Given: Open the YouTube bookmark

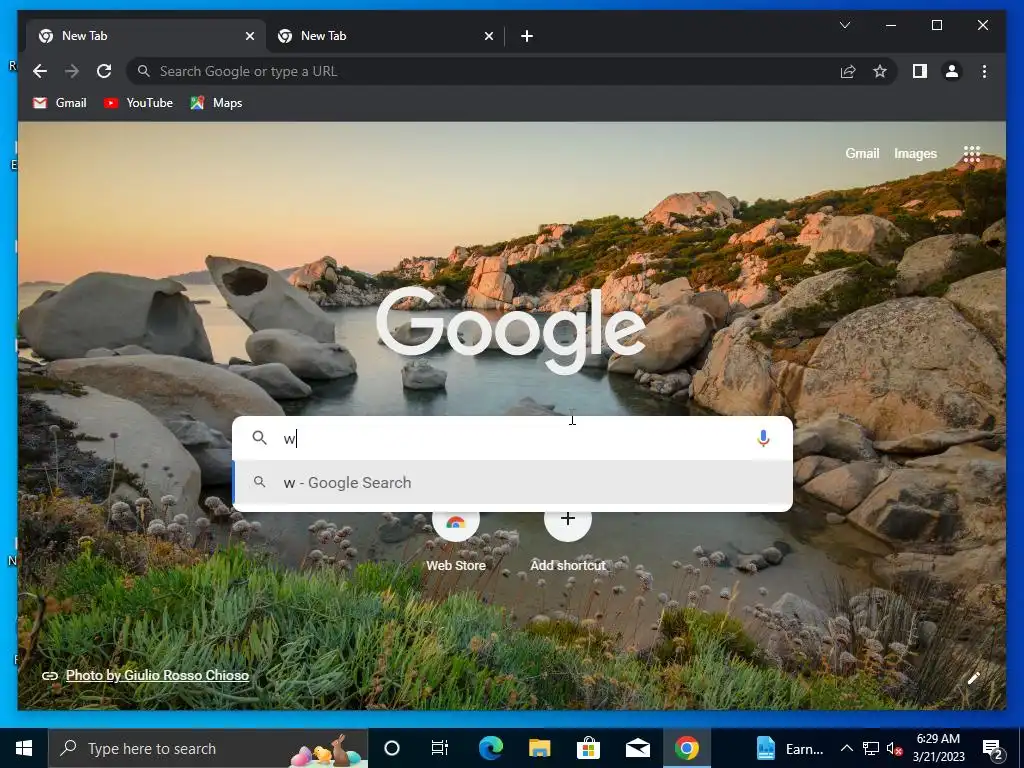Looking at the screenshot, I should point(138,103).
